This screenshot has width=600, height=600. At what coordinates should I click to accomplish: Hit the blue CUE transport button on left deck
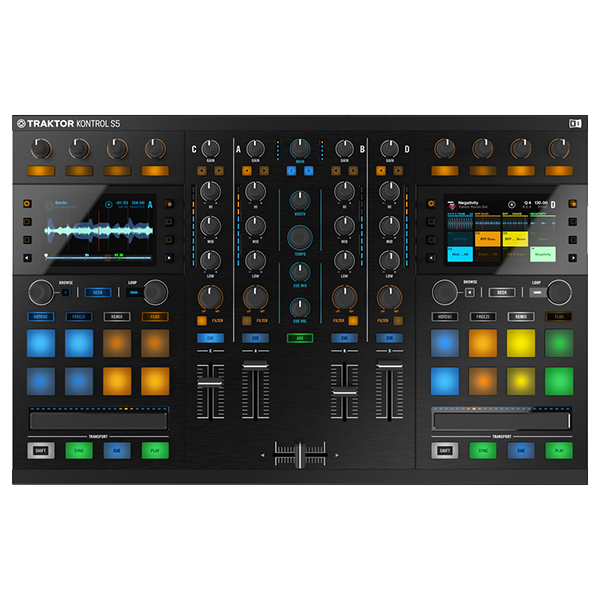coord(117,450)
